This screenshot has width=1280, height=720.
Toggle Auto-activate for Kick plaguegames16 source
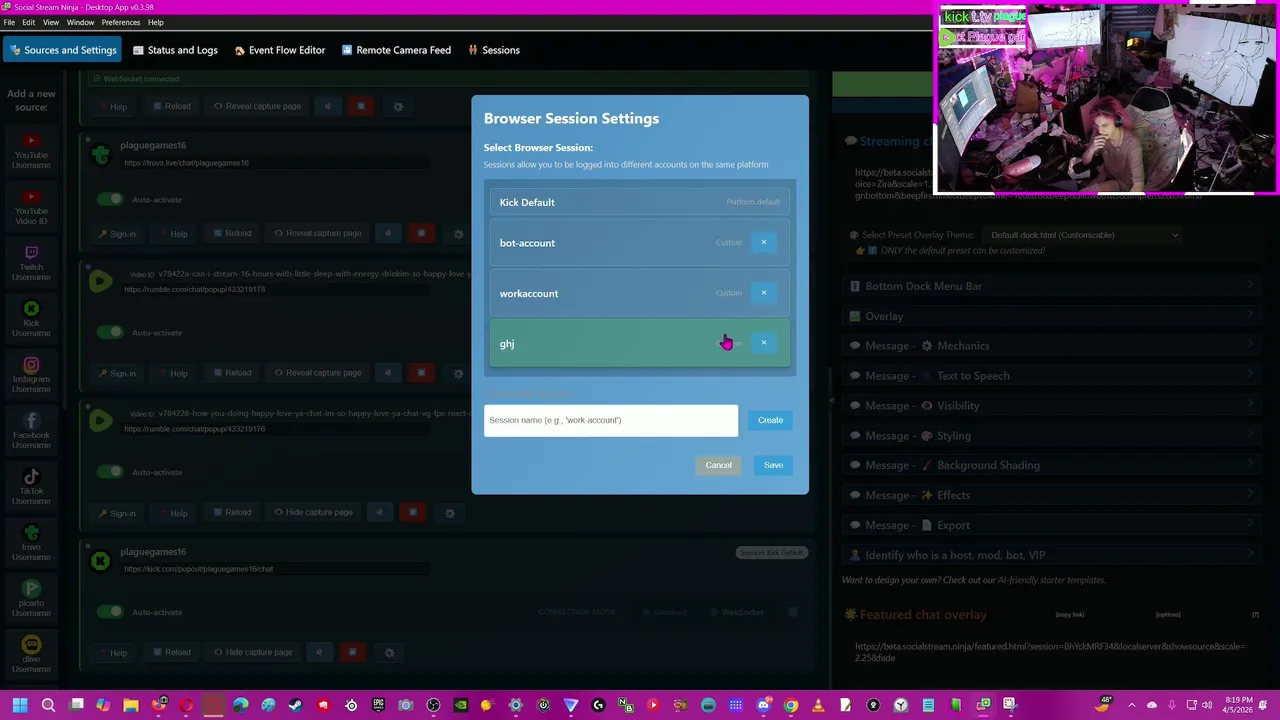pyautogui.click(x=111, y=612)
